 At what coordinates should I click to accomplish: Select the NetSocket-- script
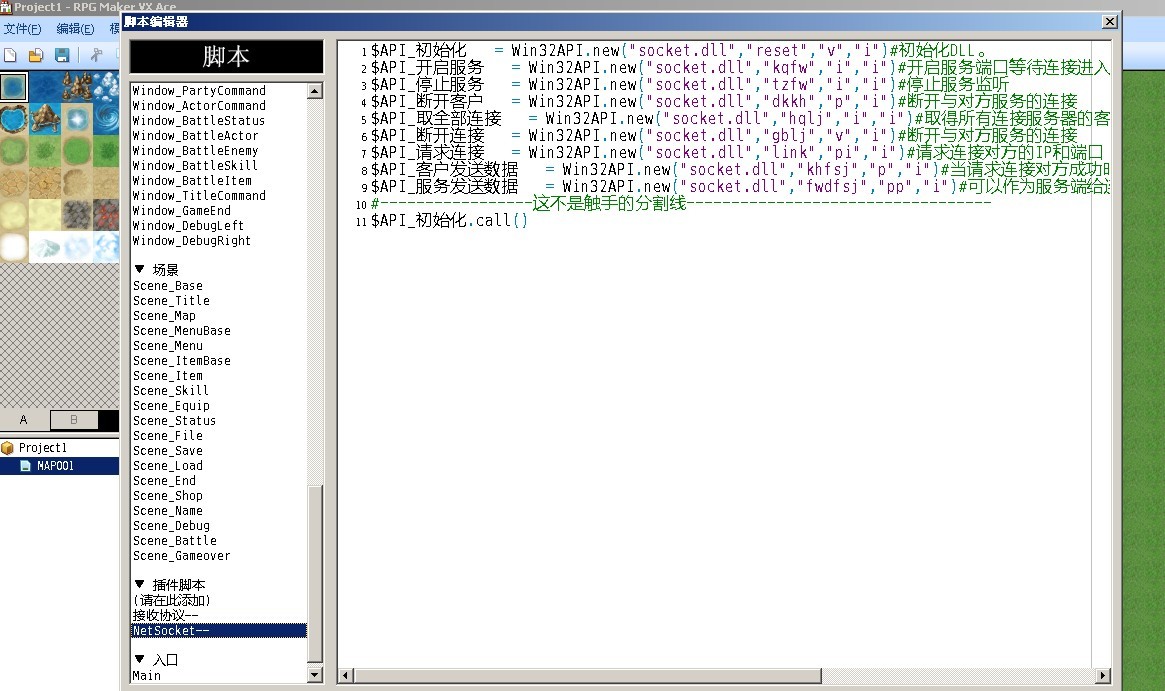coord(218,631)
